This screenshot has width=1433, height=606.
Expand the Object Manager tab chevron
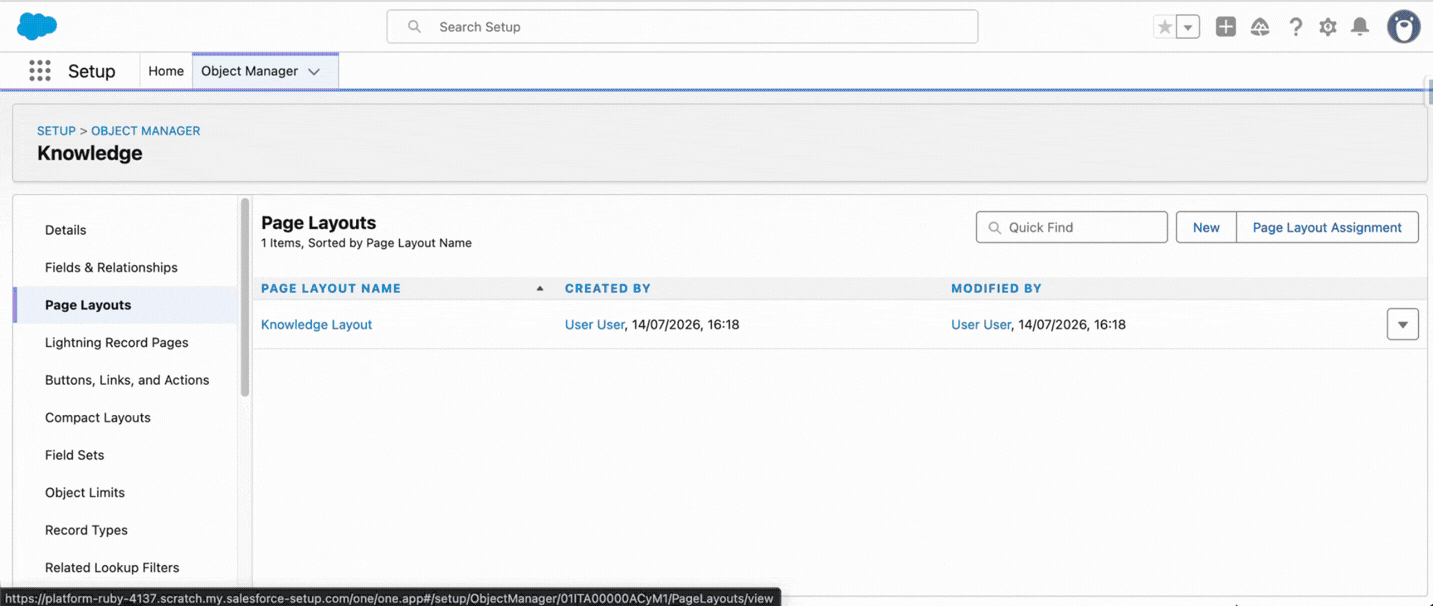click(314, 72)
